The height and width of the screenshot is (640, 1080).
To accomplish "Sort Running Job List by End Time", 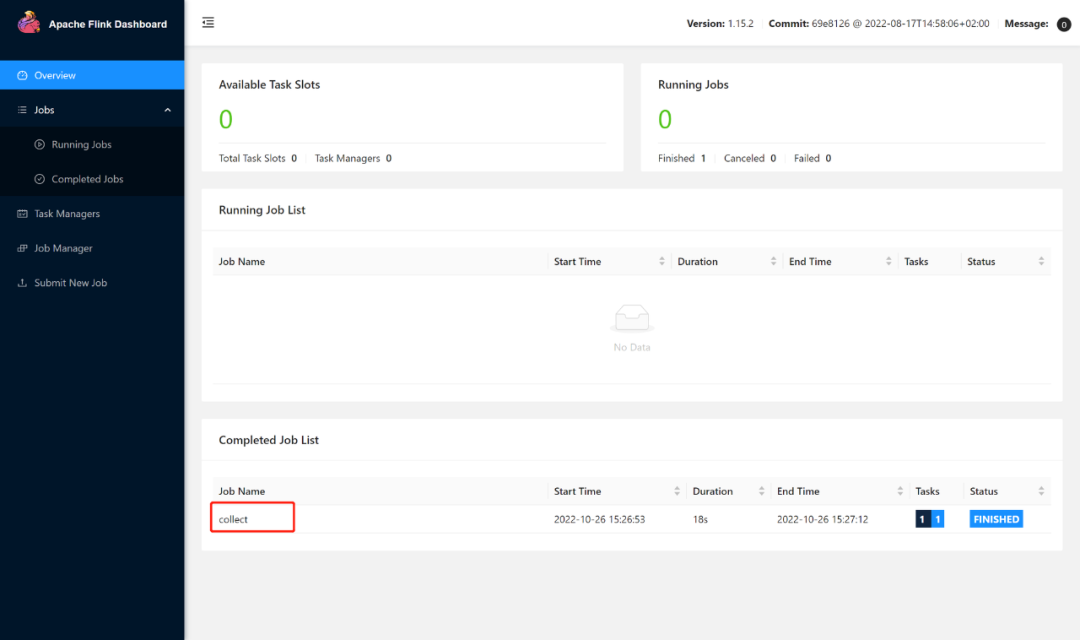I will click(x=889, y=261).
